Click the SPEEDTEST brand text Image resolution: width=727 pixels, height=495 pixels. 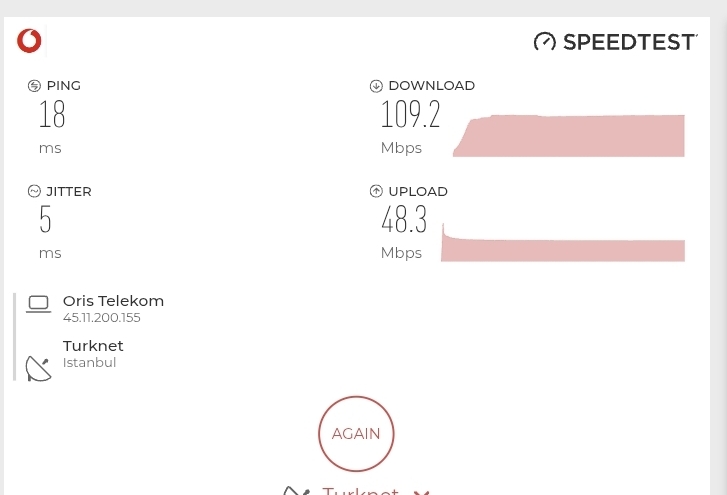coord(630,42)
